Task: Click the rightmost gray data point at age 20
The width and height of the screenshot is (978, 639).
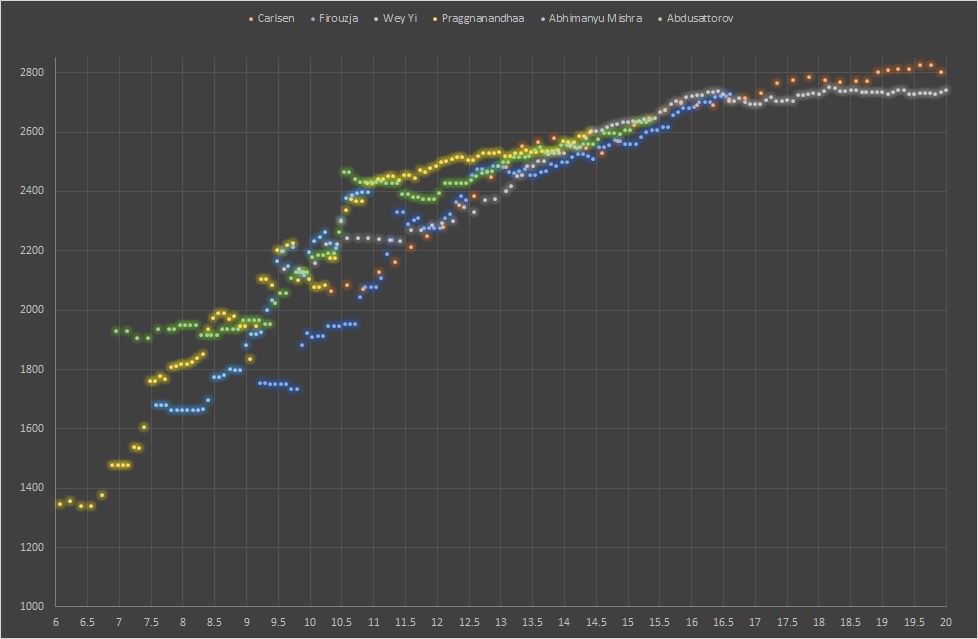Action: point(946,90)
